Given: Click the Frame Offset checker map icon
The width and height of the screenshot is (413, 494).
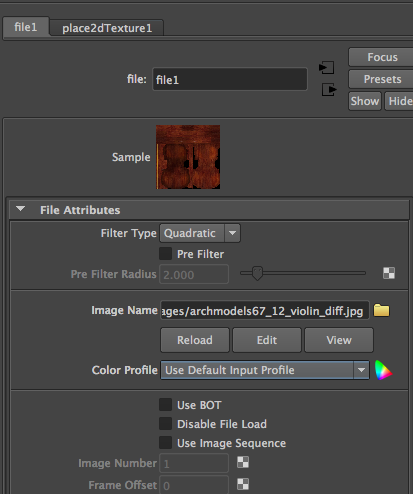Looking at the screenshot, I should [x=243, y=484].
